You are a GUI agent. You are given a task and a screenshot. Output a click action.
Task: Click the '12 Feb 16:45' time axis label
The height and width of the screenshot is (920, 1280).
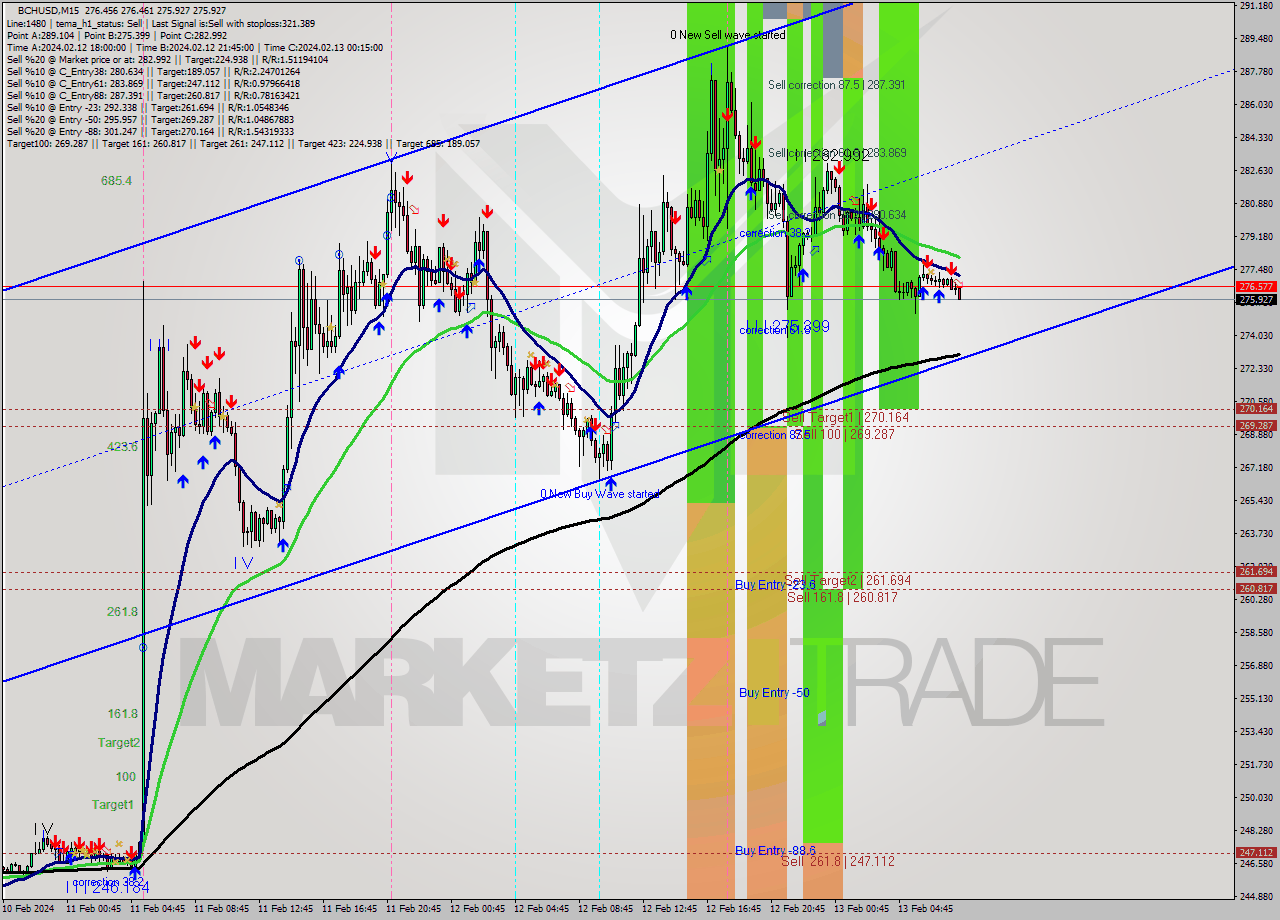732,909
